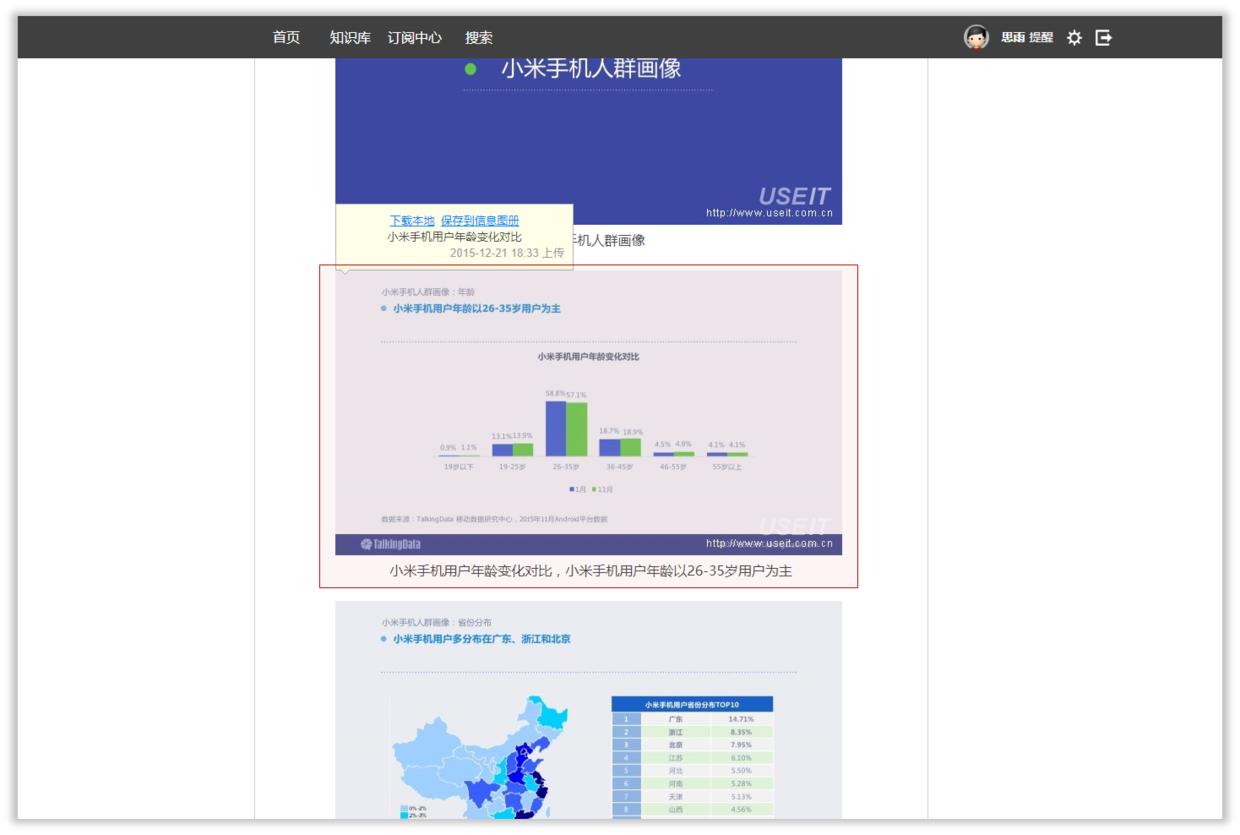
Task: Click the blue 1月 legend swatch
Action: coord(571,489)
